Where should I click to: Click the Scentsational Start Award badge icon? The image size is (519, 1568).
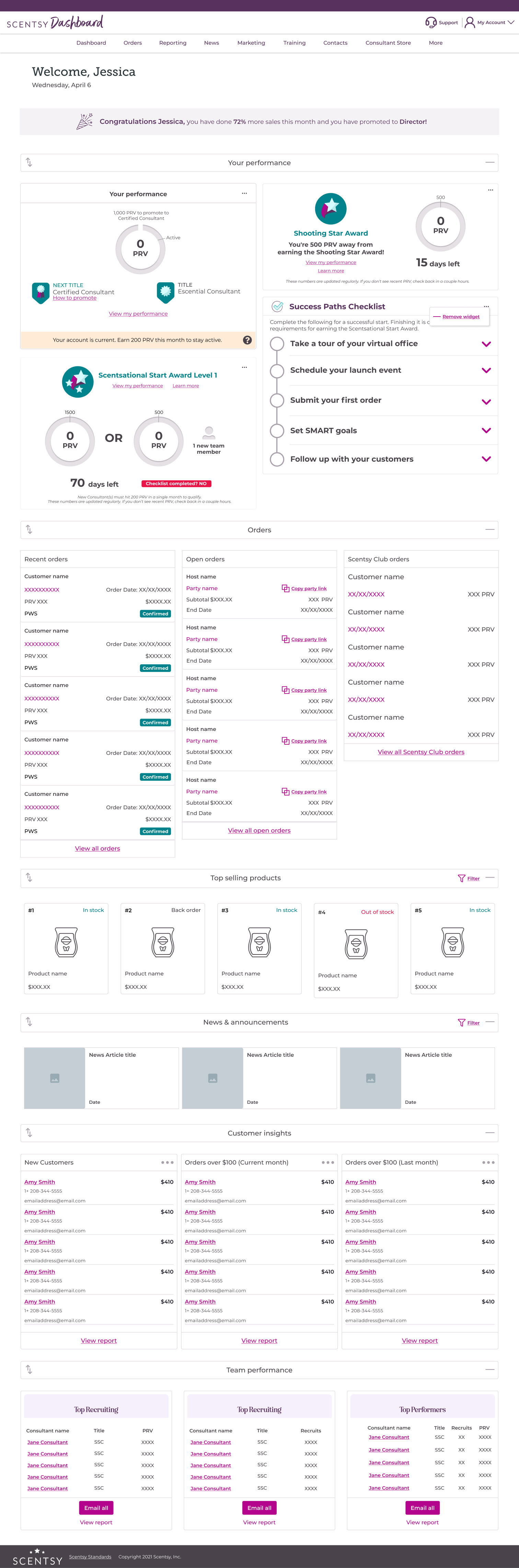(x=78, y=382)
